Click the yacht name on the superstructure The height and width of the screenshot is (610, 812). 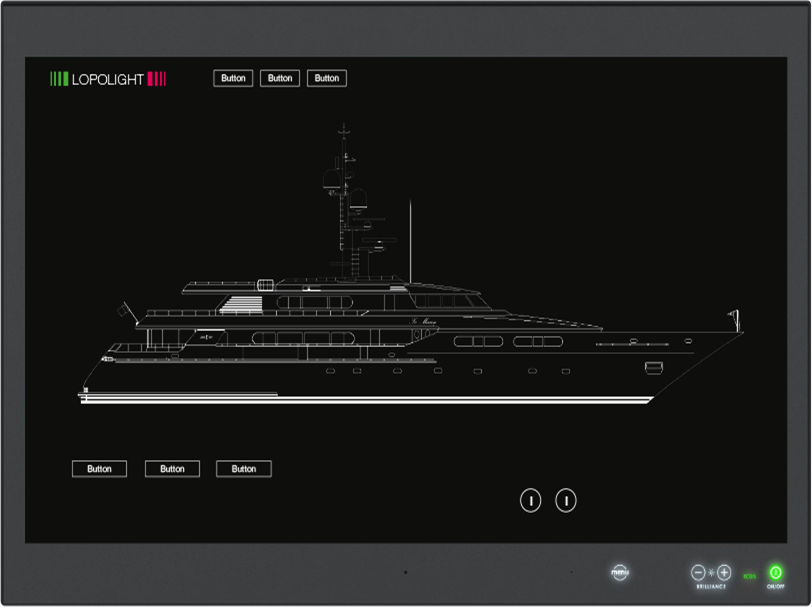[424, 321]
